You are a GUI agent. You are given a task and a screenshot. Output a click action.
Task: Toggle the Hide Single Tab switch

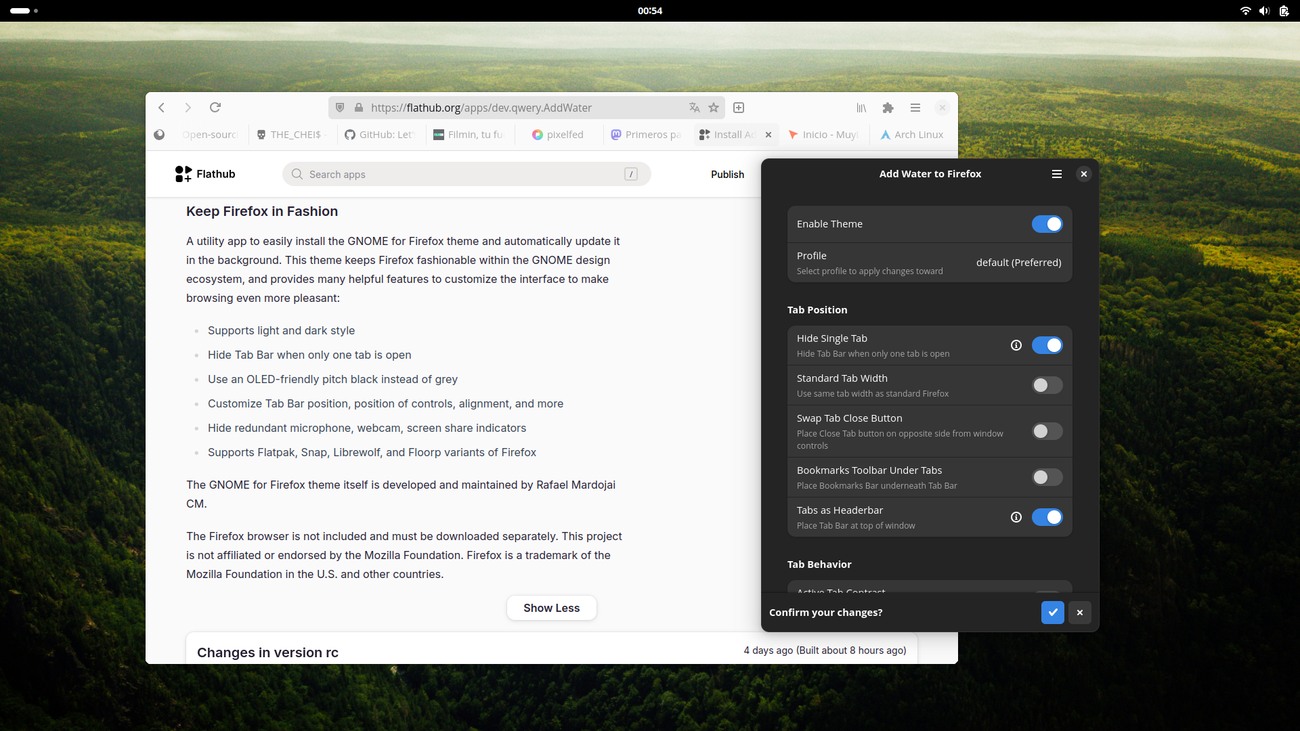1047,345
